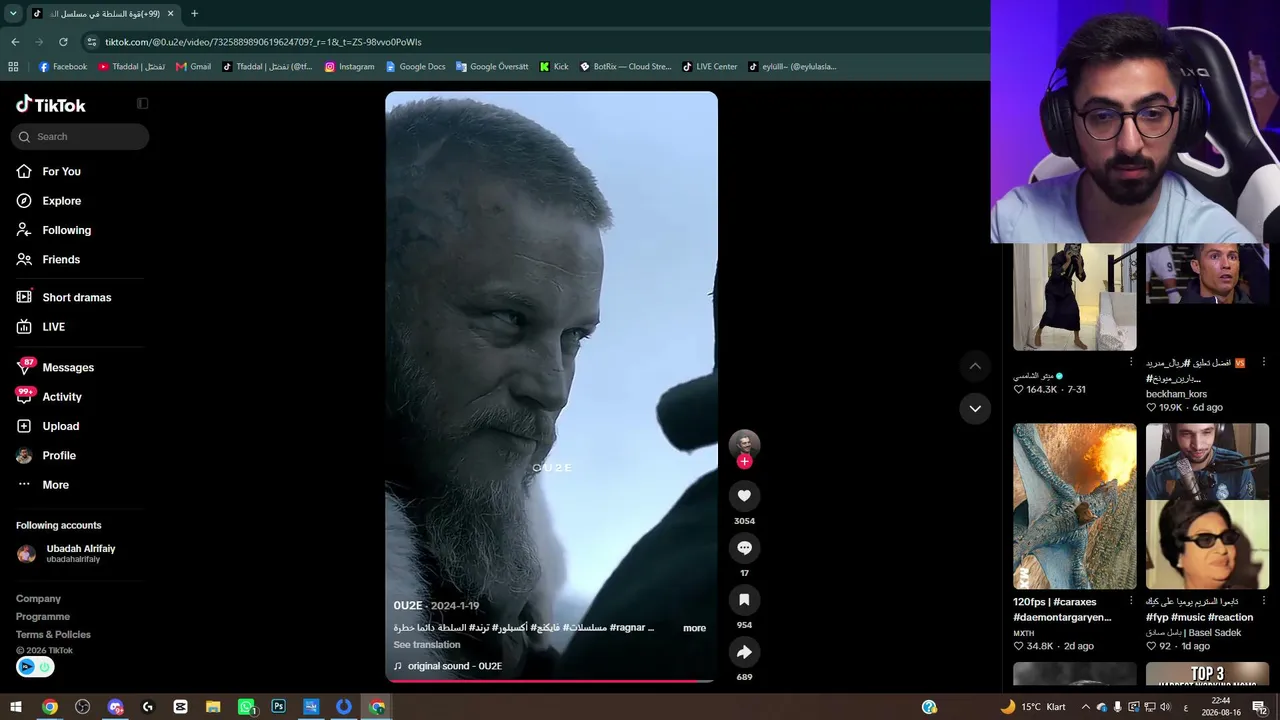This screenshot has width=1280, height=720.
Task: Launch OBS Studio from taskbar
Action: tap(82, 707)
